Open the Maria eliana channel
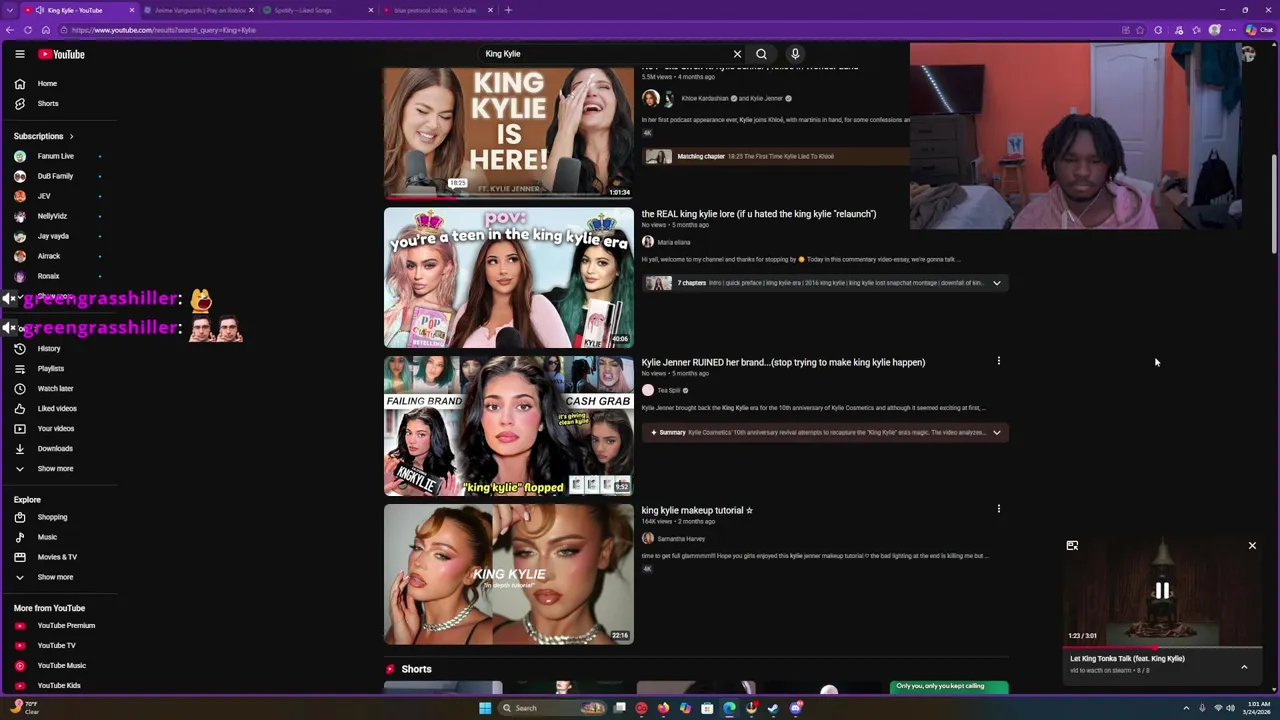The image size is (1280, 720). [674, 242]
